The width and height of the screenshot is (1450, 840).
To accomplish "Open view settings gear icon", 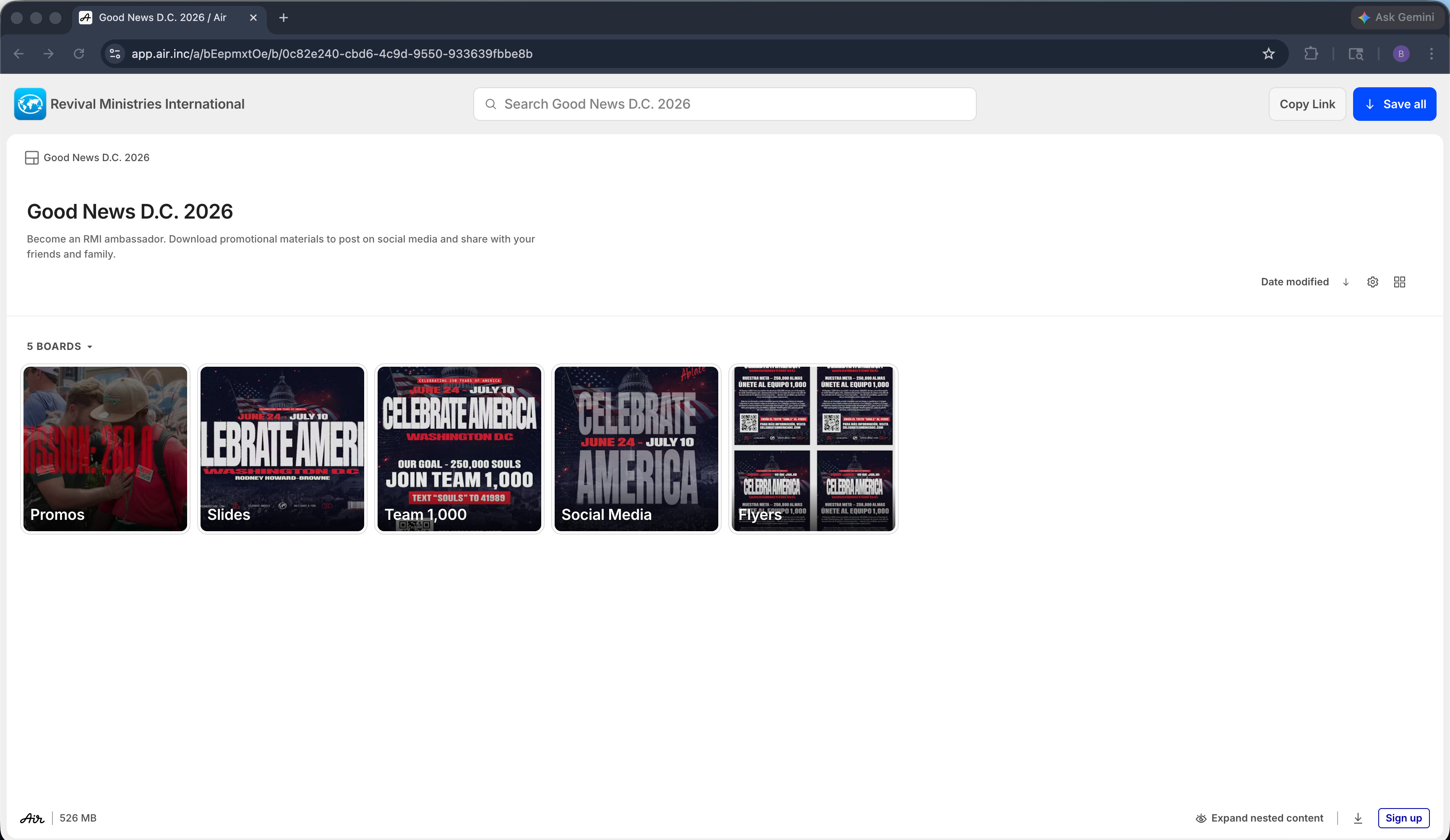I will point(1372,282).
